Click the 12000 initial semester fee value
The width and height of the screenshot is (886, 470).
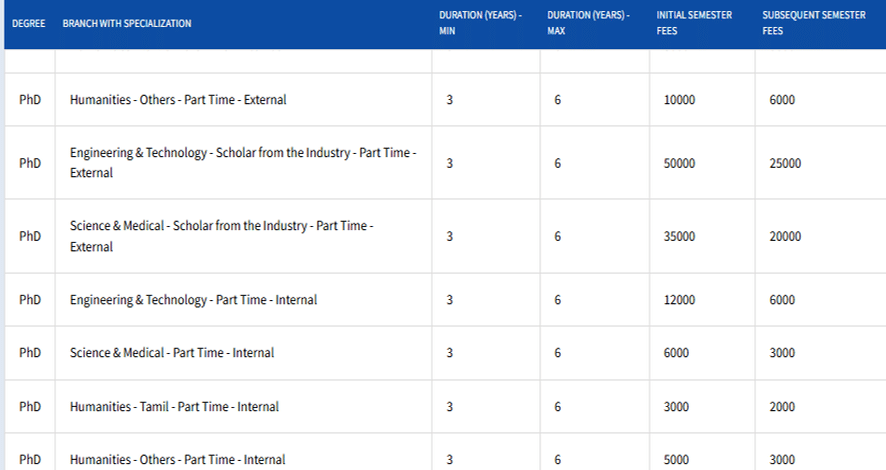679,300
